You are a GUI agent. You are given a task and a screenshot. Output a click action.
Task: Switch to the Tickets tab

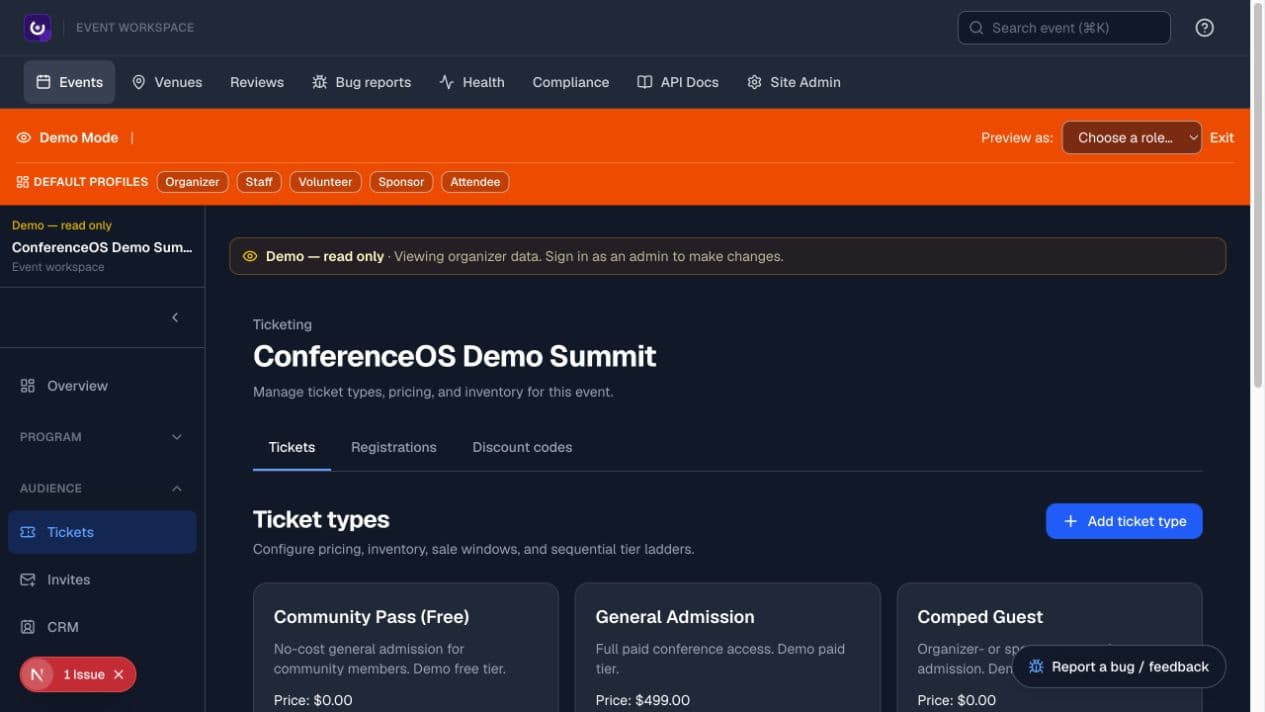coord(292,447)
